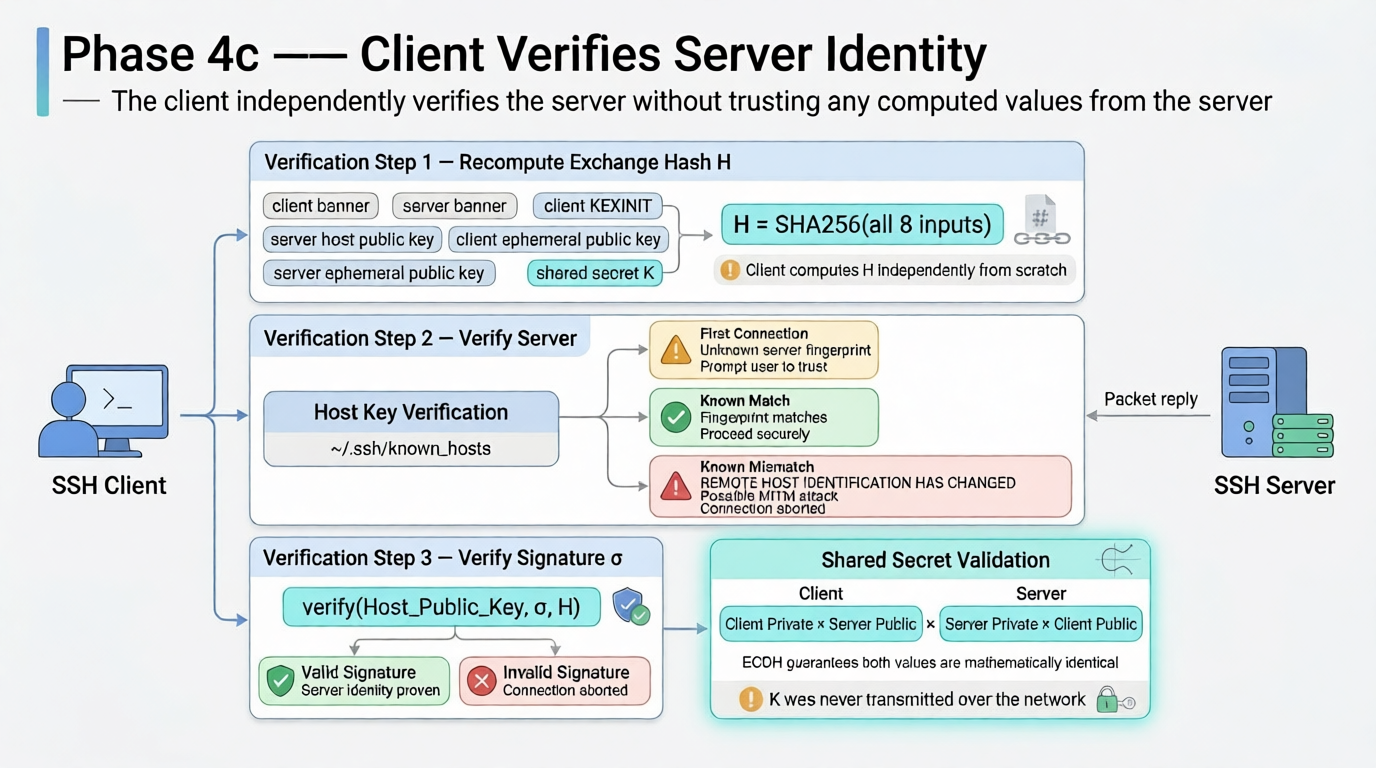The image size is (1376, 768).
Task: Click the 'Possible MITM attack' line
Action: (x=769, y=496)
